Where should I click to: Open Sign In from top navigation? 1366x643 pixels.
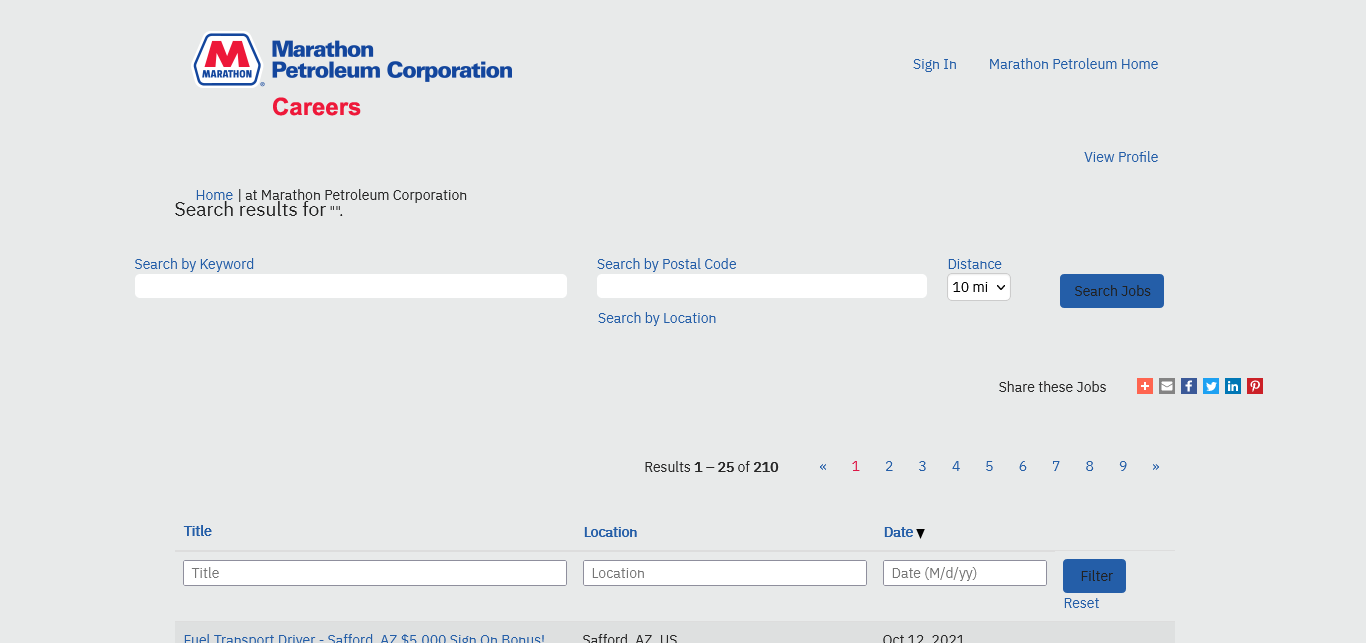pos(934,64)
